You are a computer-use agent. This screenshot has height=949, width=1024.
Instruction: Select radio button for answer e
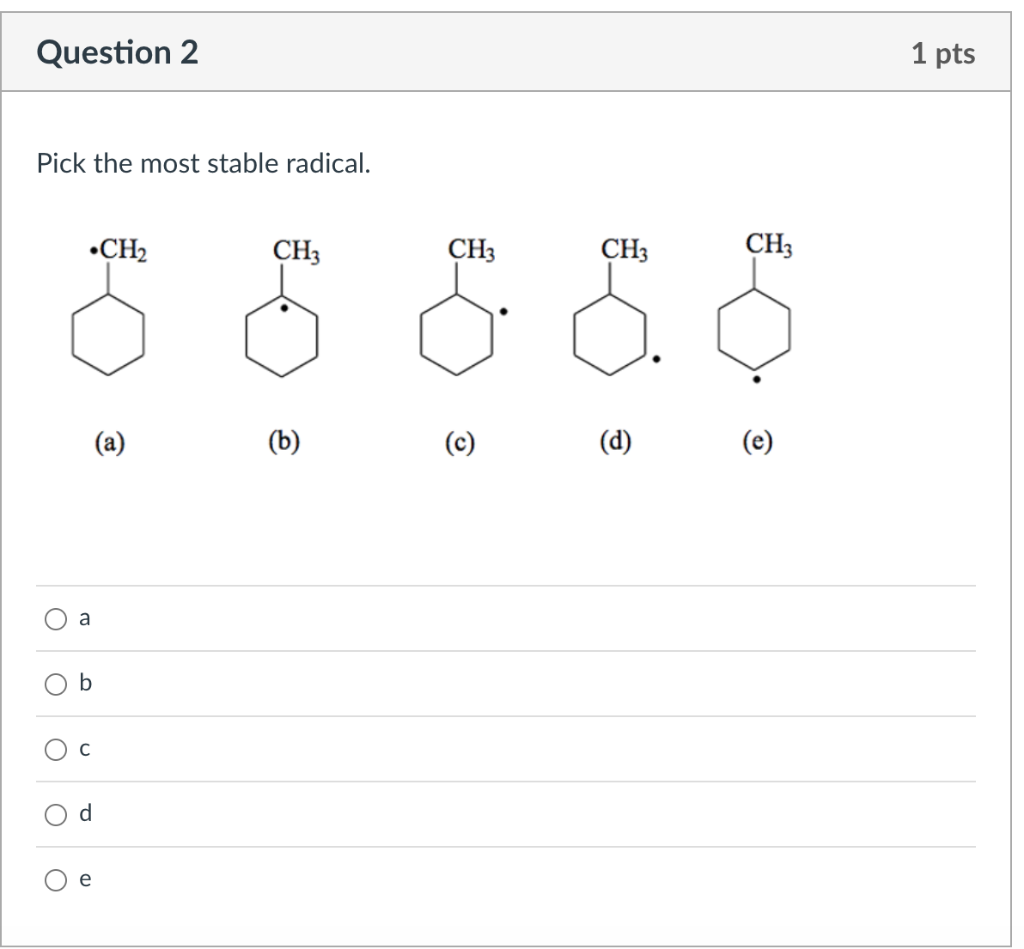click(55, 879)
